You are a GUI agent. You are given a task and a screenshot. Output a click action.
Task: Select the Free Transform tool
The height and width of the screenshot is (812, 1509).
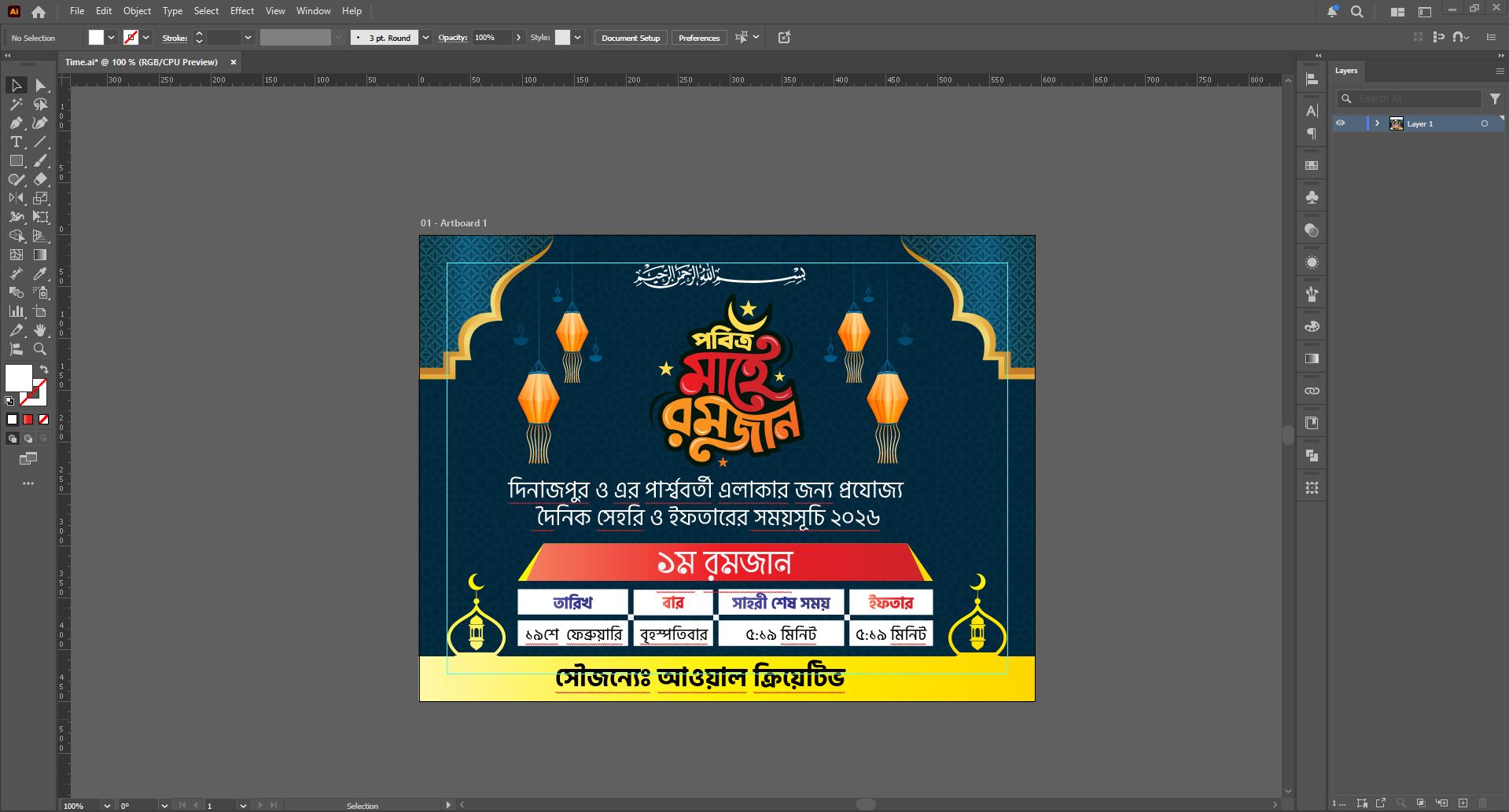[x=41, y=217]
